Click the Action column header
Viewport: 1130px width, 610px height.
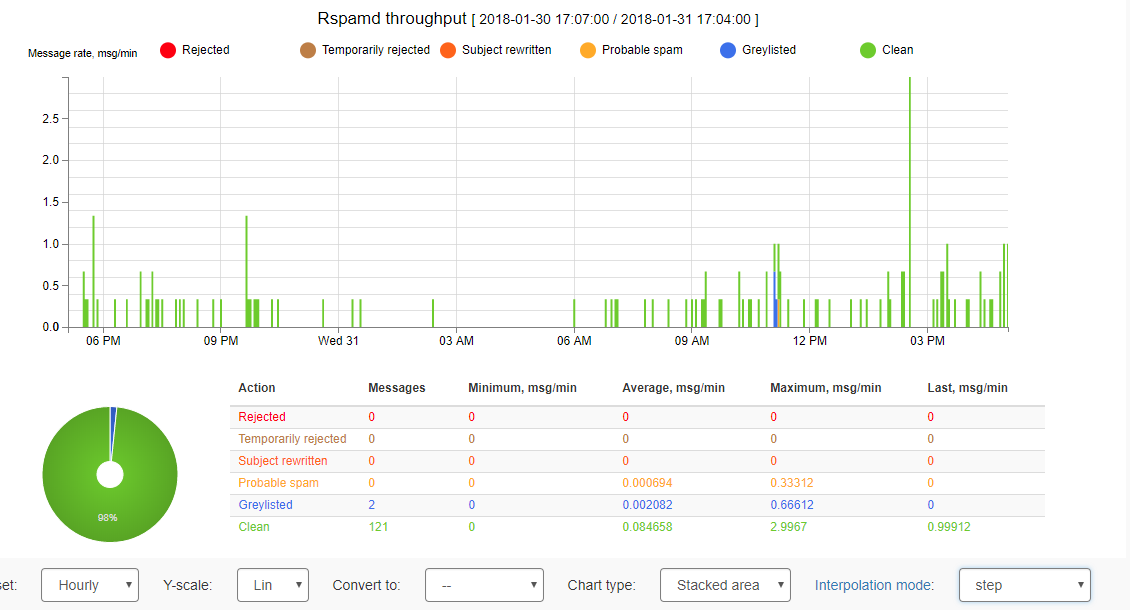[257, 387]
